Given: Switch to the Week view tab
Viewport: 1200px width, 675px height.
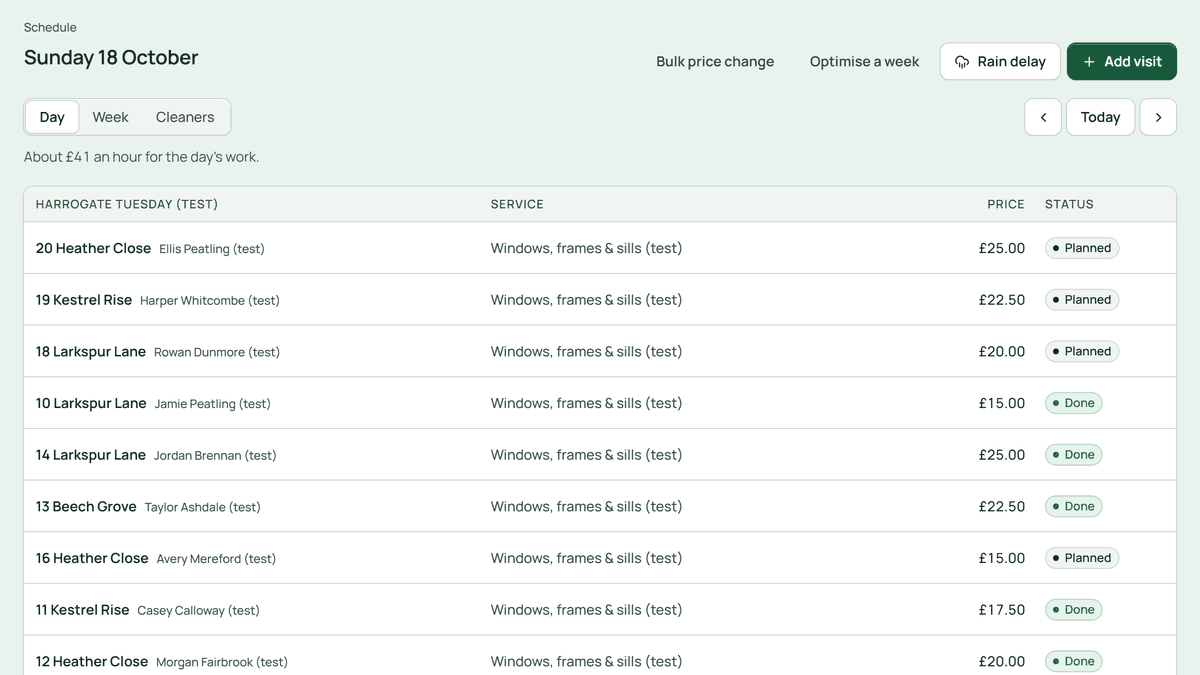Looking at the screenshot, I should click(110, 117).
